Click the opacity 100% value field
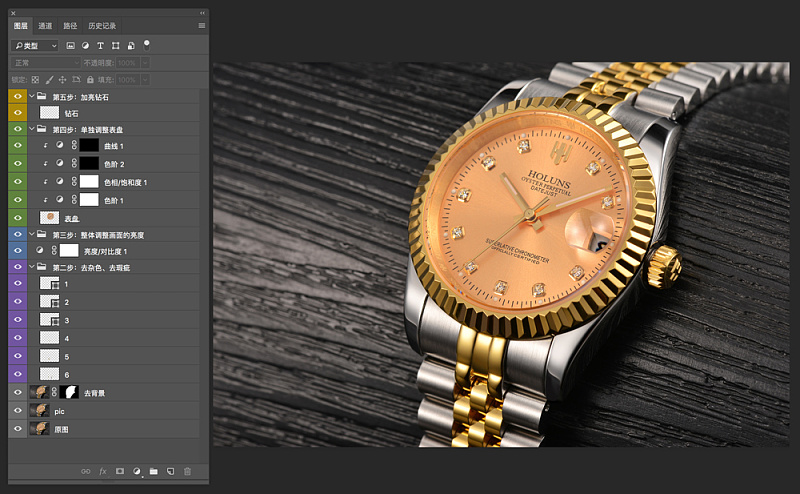 click(x=128, y=62)
